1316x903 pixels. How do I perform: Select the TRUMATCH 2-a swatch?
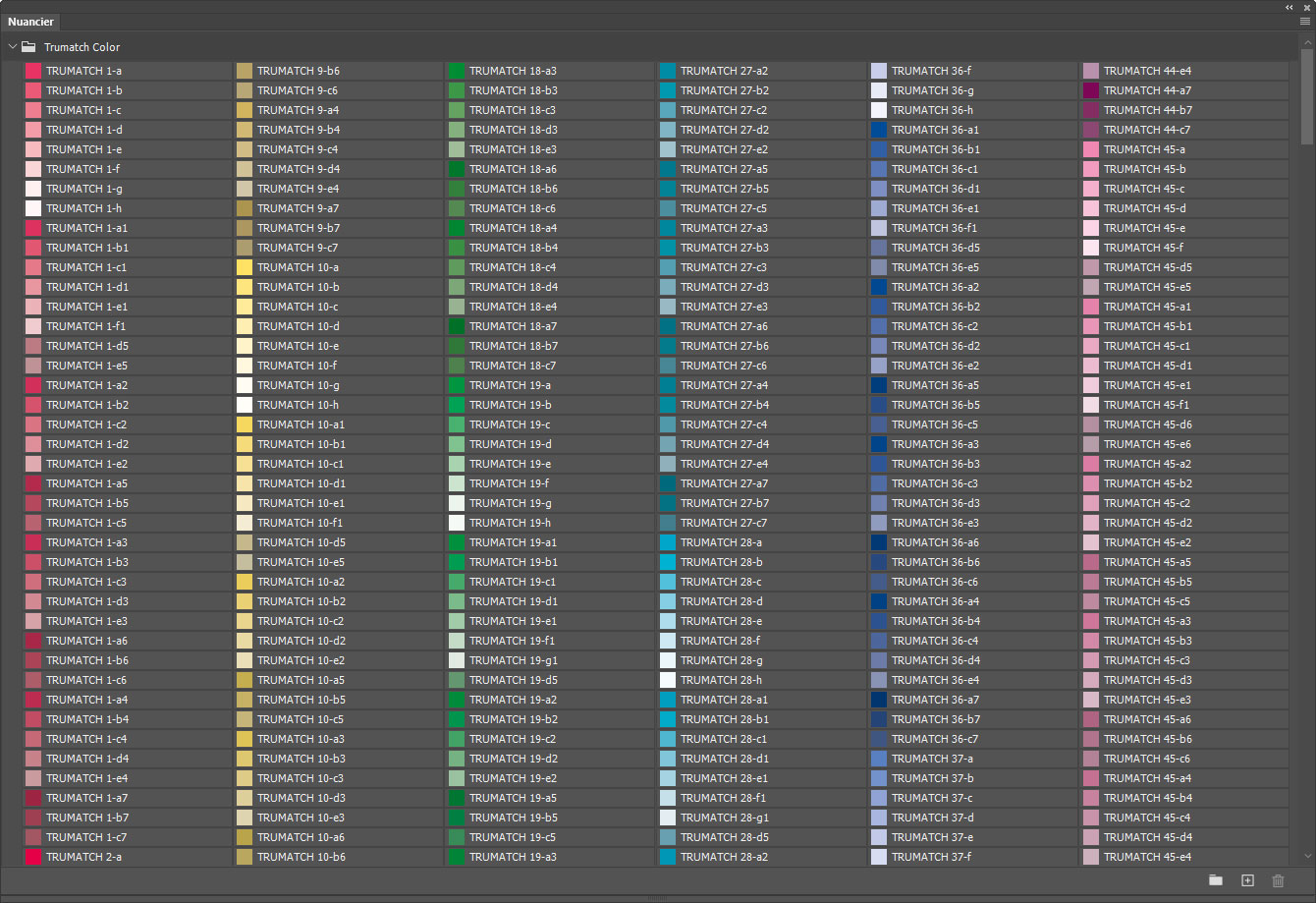[32, 857]
